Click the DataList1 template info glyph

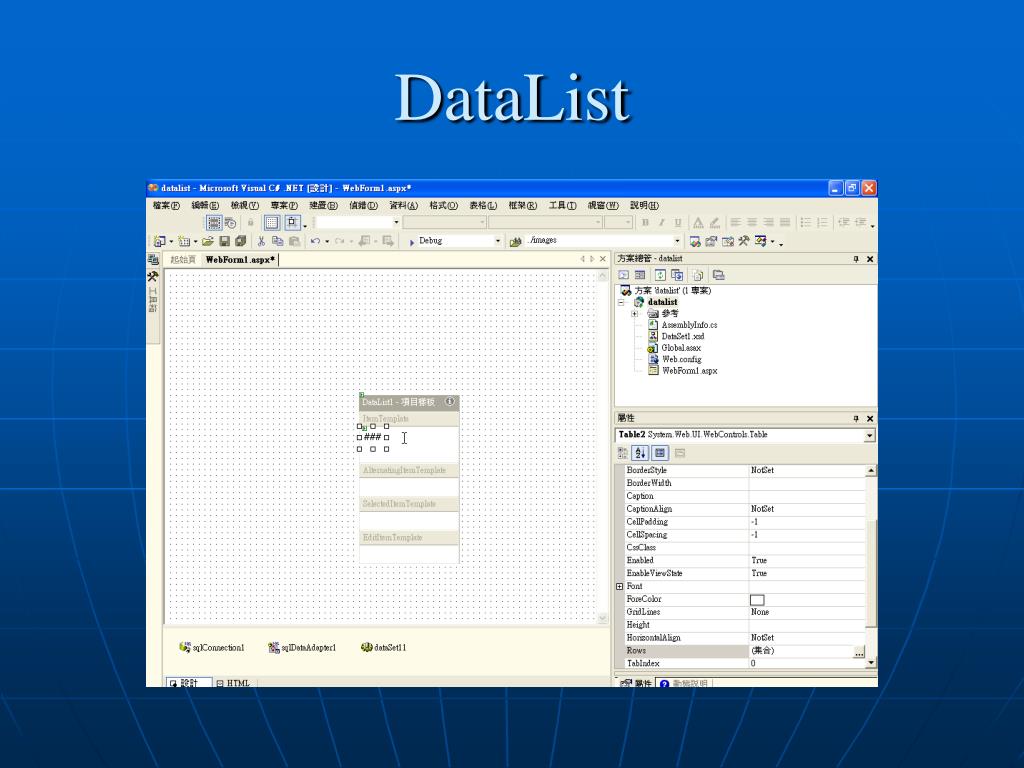click(450, 402)
